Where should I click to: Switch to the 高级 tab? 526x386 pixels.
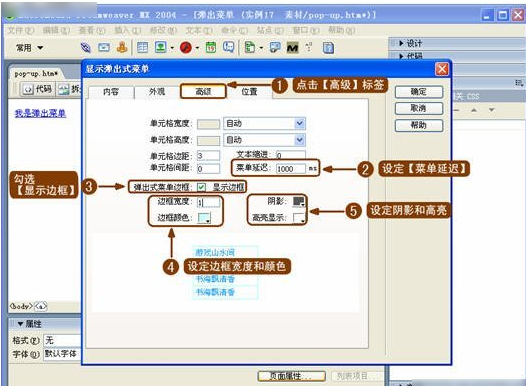pos(203,91)
